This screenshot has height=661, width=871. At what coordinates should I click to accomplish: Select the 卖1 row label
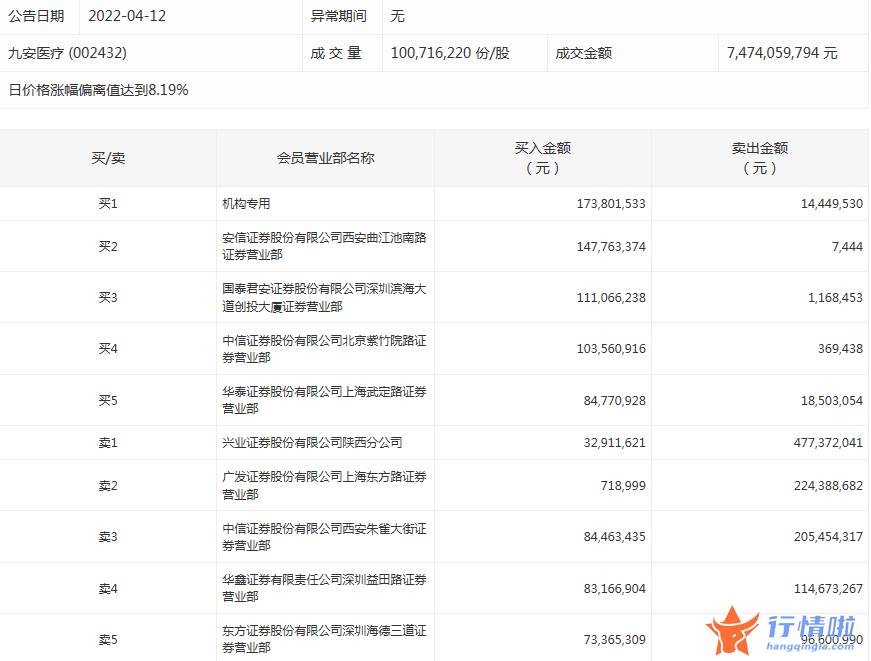(108, 442)
